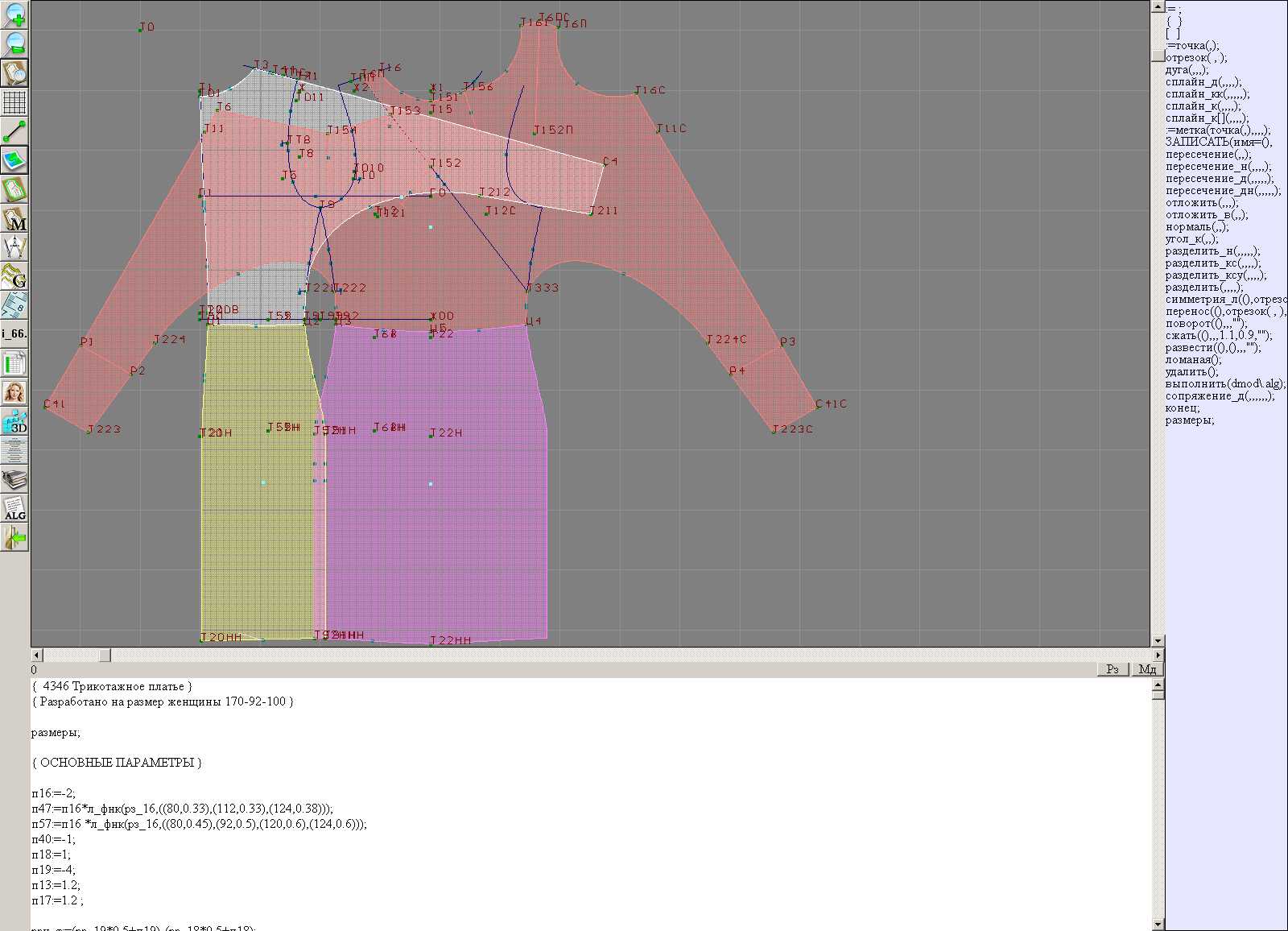This screenshot has height=931, width=1288.
Task: Click the green spreadsheet table icon
Action: [14, 363]
